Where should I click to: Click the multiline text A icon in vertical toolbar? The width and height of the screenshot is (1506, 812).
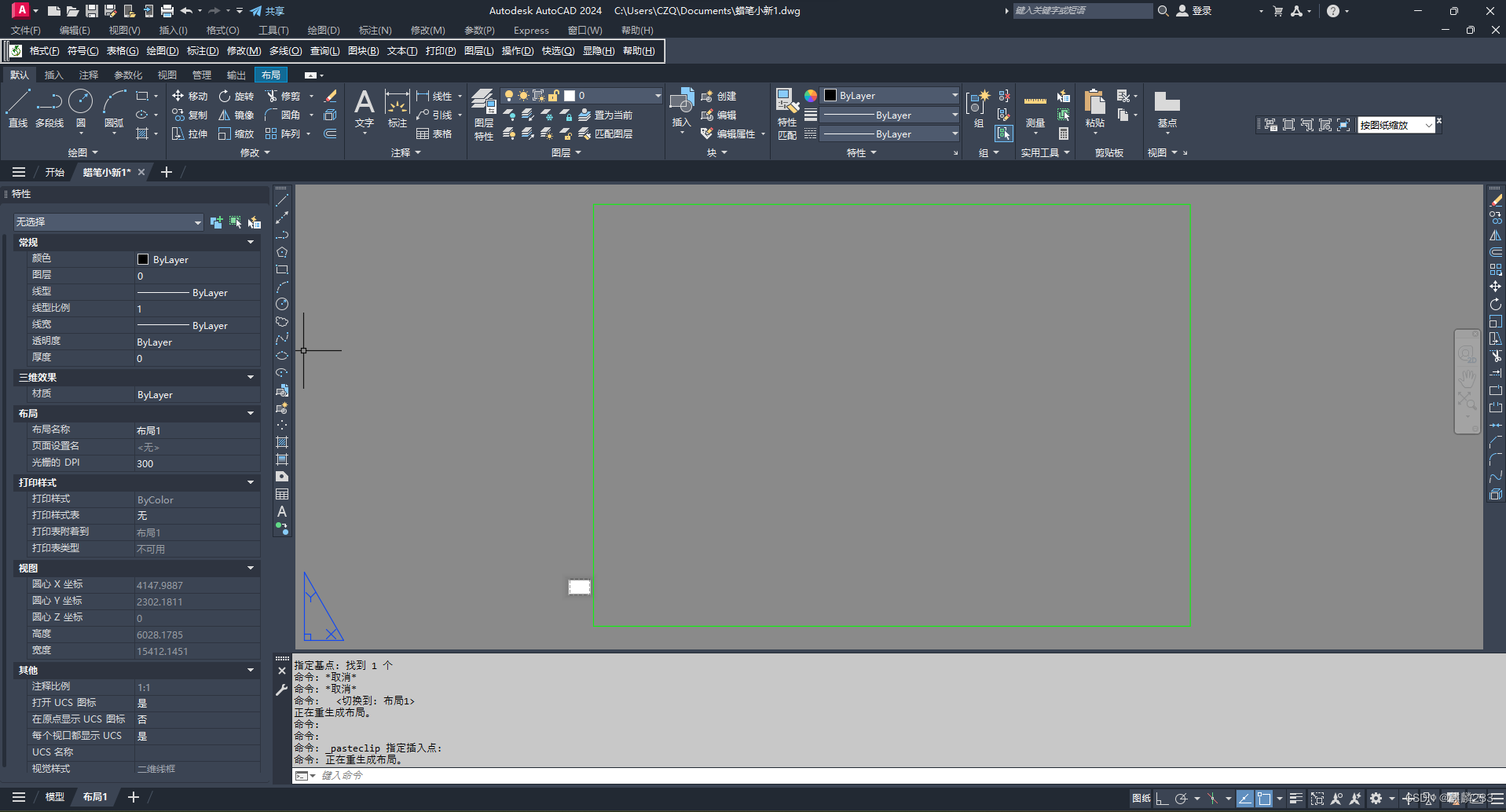[282, 511]
